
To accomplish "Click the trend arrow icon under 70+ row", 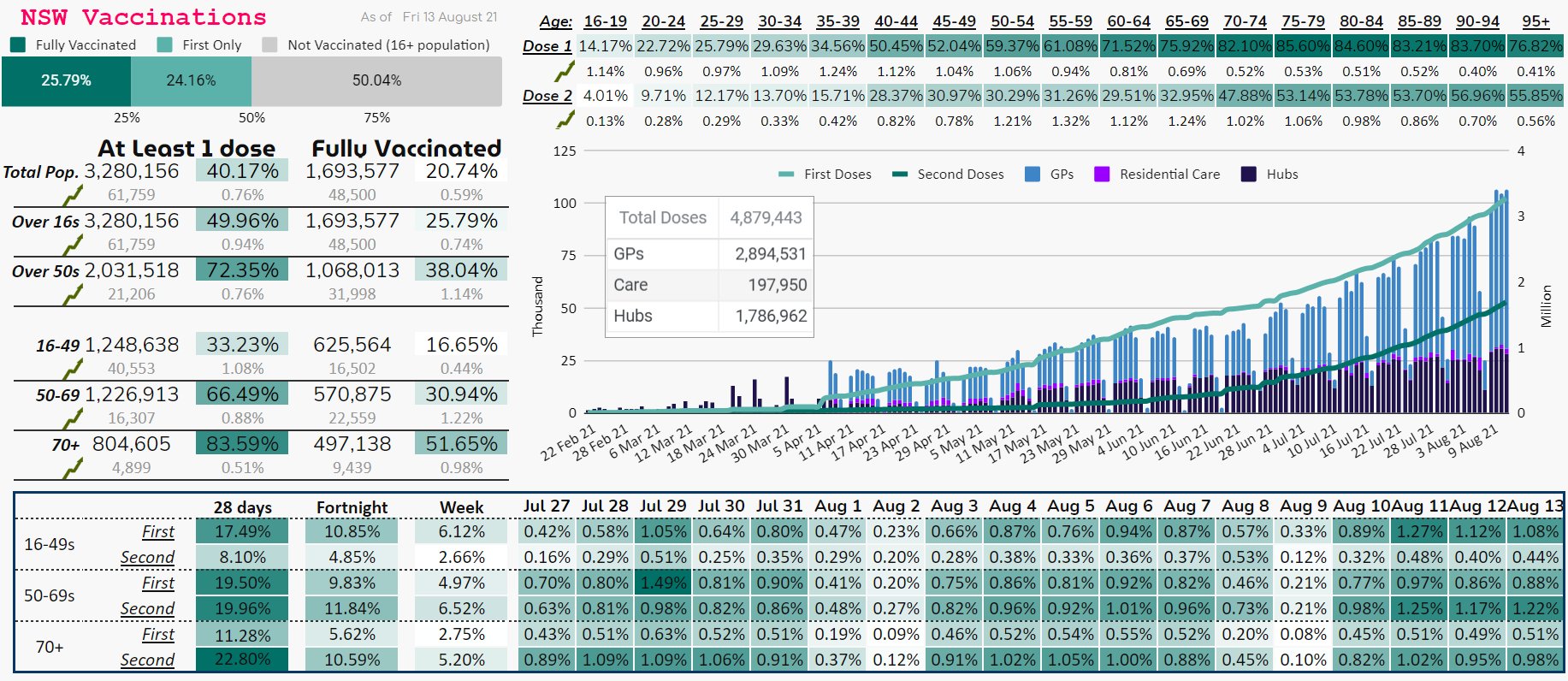I will [x=74, y=469].
